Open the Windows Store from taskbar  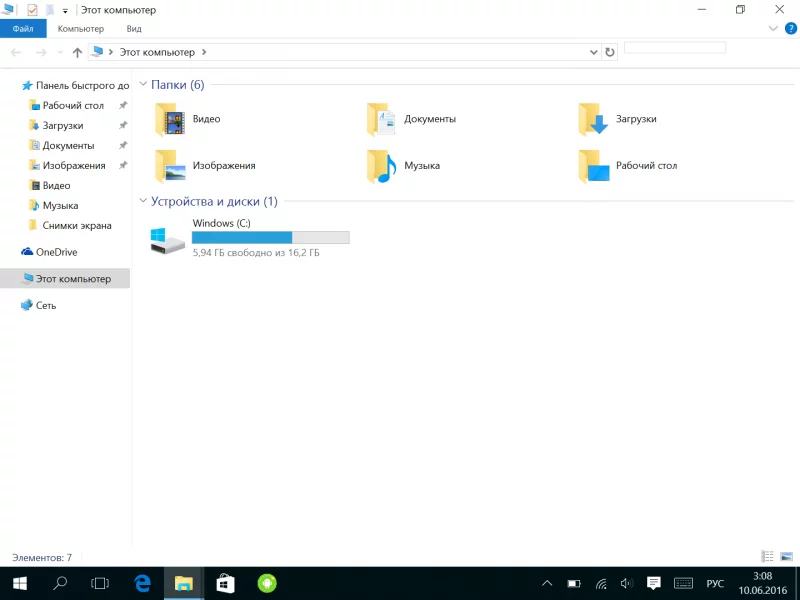pyautogui.click(x=225, y=583)
